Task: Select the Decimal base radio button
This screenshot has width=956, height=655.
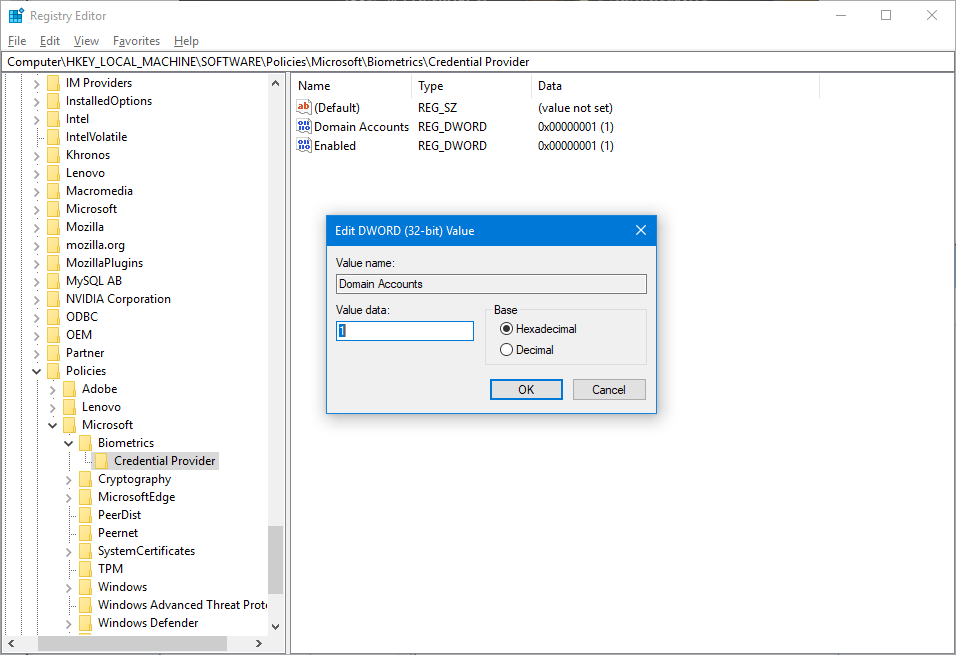Action: pos(506,350)
